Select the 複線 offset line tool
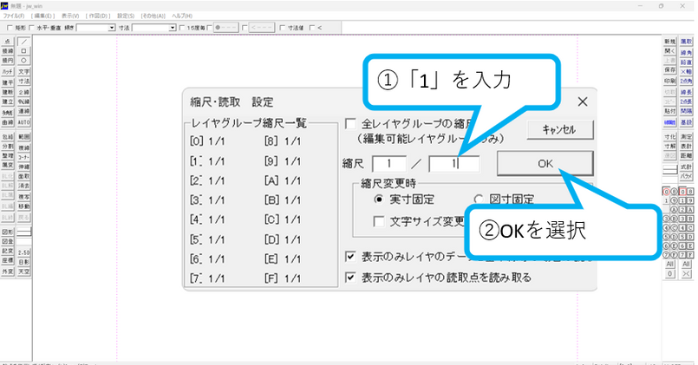Image resolution: width=698 pixels, height=365 pixels. point(24,148)
